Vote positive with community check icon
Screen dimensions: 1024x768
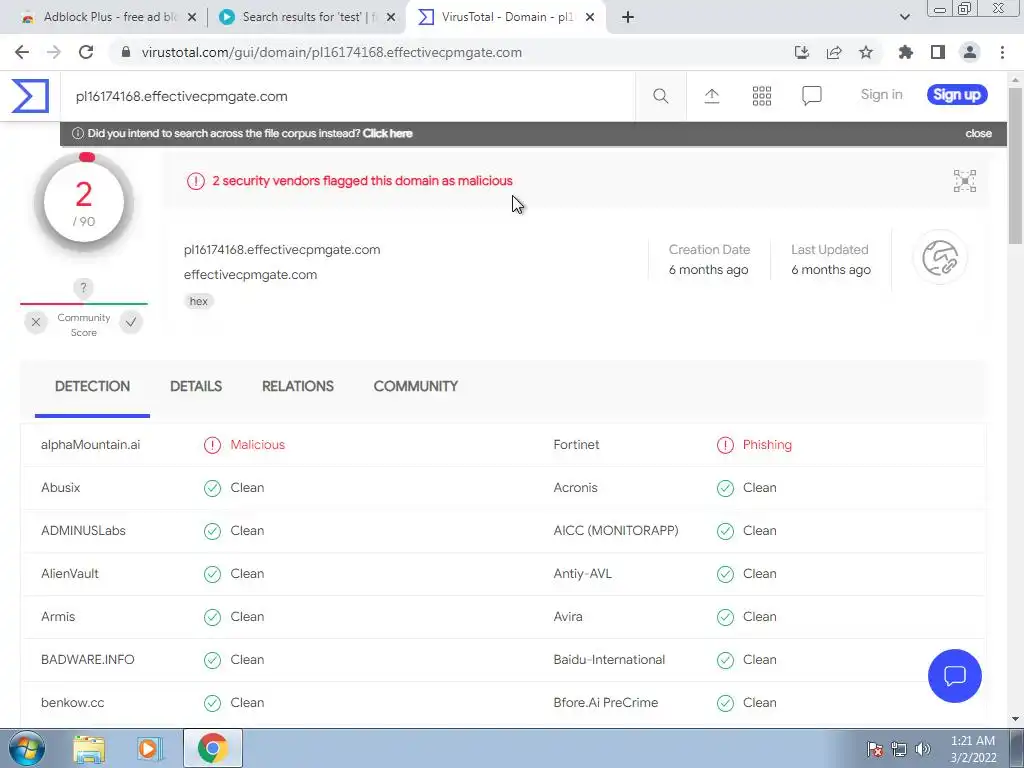point(131,322)
